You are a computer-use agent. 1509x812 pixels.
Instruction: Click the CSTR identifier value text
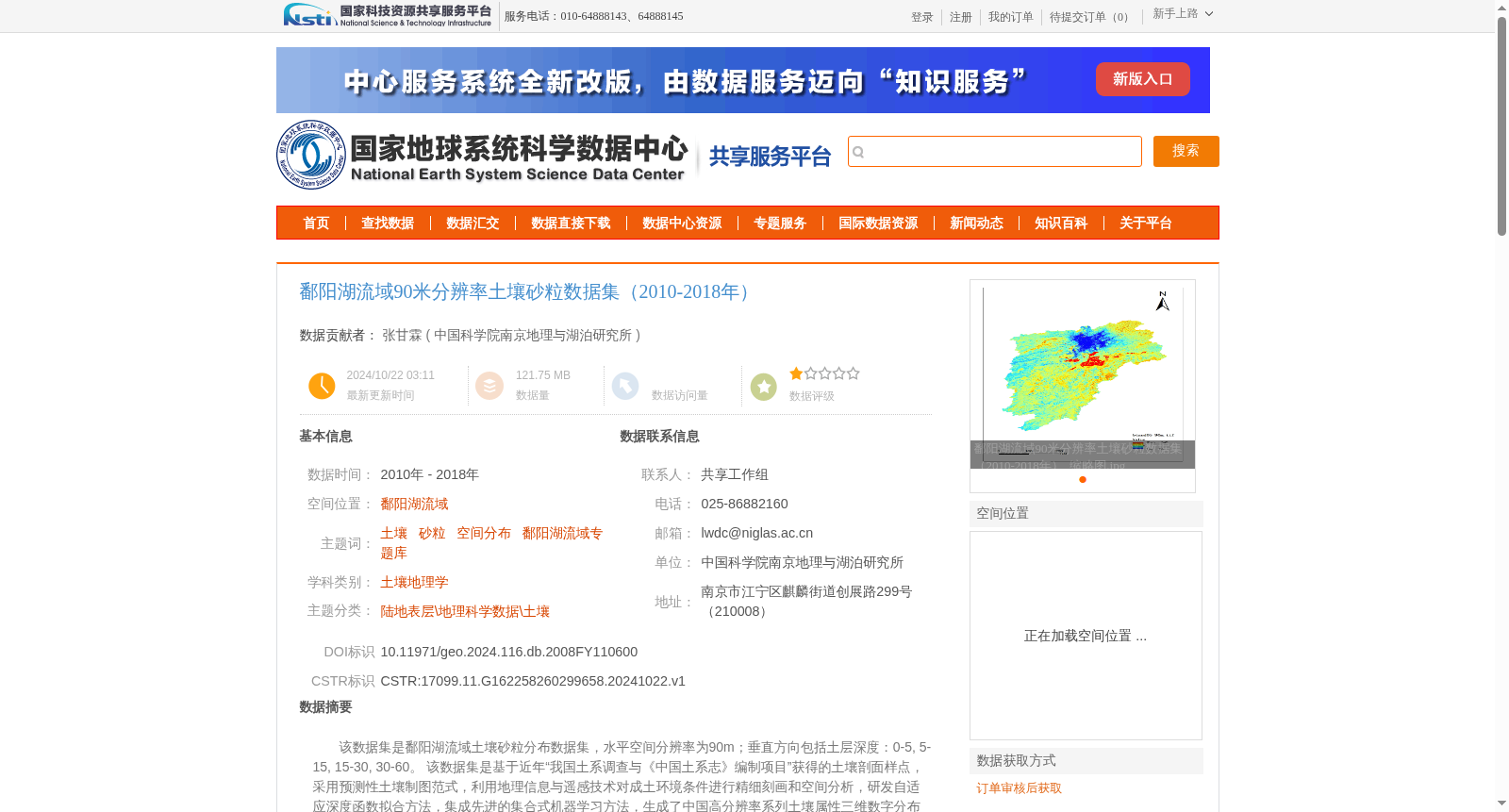pos(533,681)
